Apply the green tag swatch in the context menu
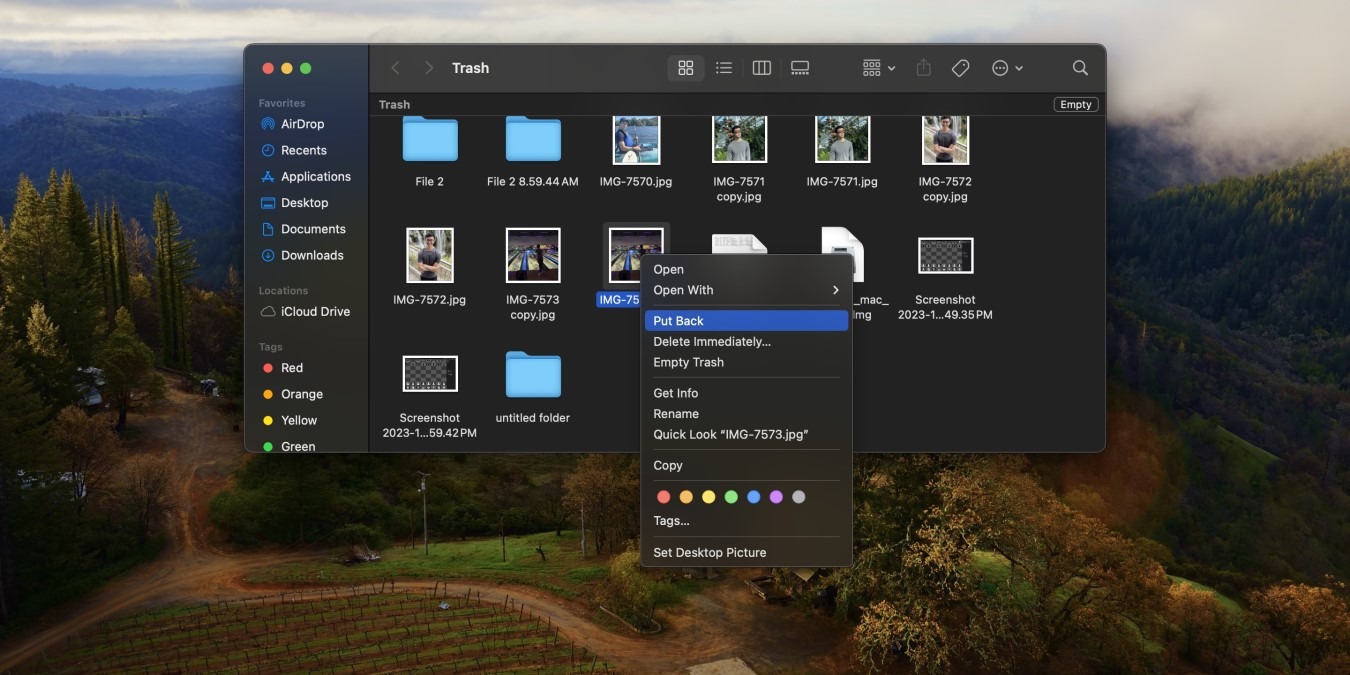The image size is (1350, 675). point(731,496)
